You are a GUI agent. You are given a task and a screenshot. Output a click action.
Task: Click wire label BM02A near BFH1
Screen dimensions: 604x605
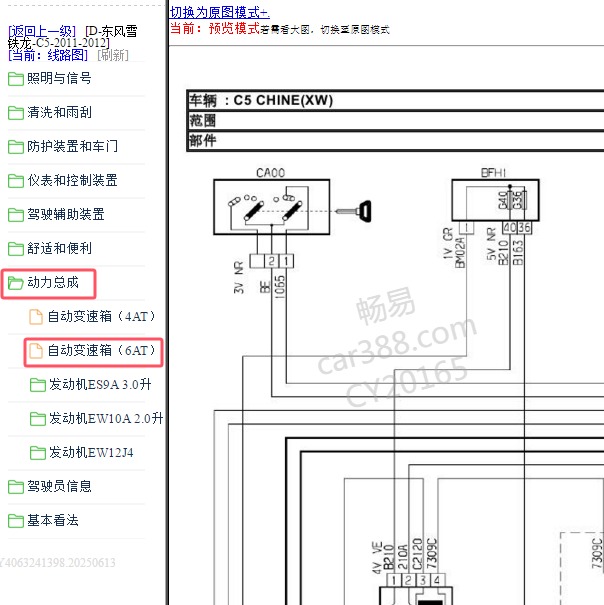(460, 252)
